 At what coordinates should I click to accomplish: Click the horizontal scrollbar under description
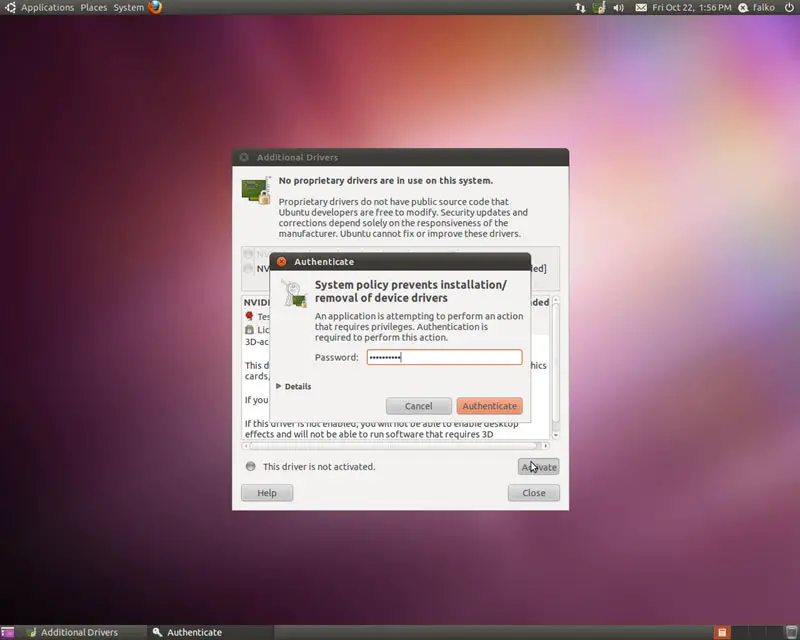tap(394, 446)
